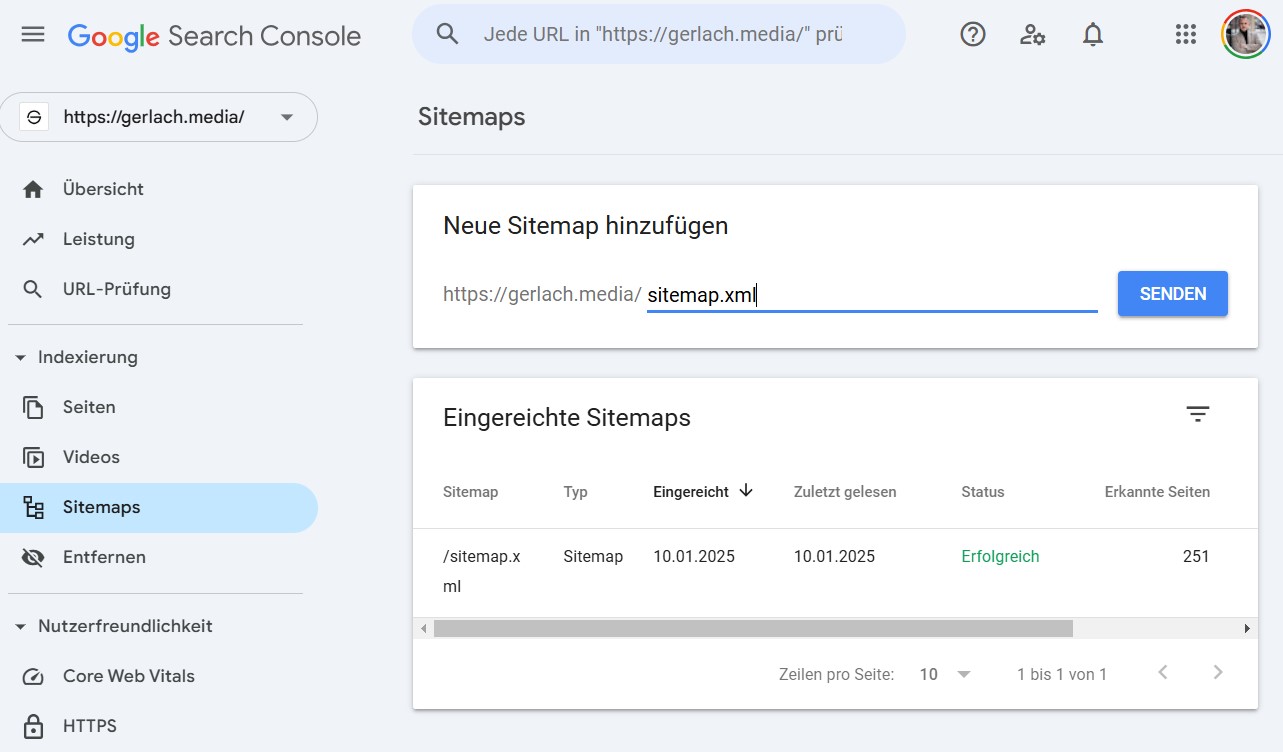Open the Google apps grid
The image size is (1283, 752).
pos(1185,35)
